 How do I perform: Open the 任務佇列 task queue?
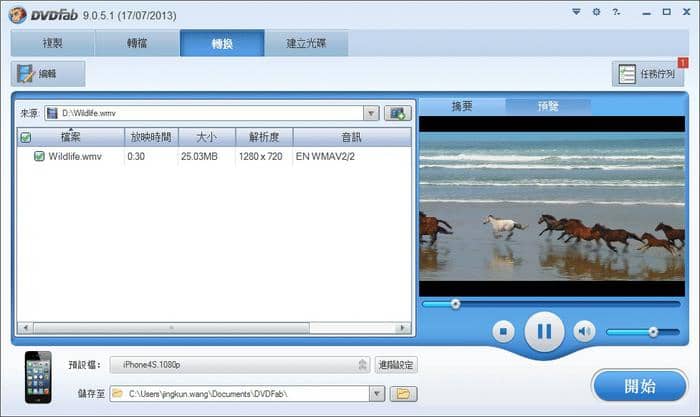(647, 74)
